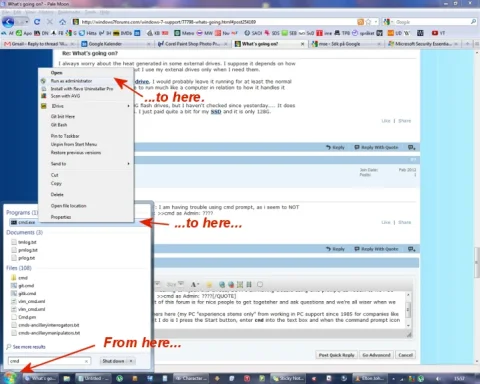Click the SSD link in the post
480x384 pixels.
(x=216, y=112)
